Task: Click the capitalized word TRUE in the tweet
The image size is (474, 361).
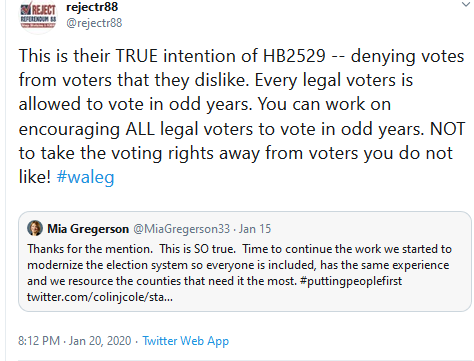Action: (136, 56)
